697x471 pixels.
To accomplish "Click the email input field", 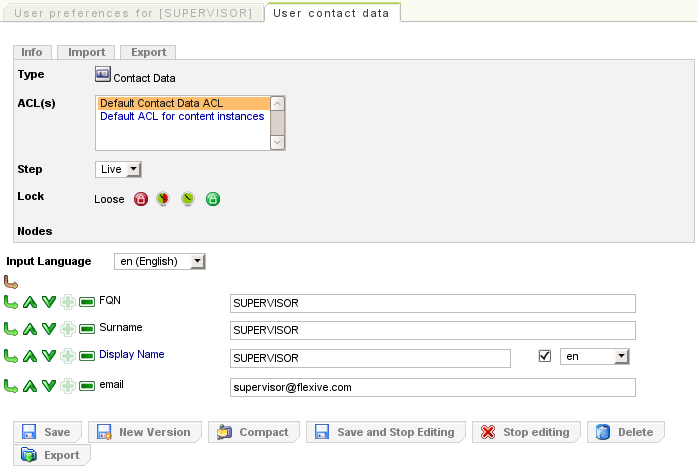I will (x=432, y=386).
